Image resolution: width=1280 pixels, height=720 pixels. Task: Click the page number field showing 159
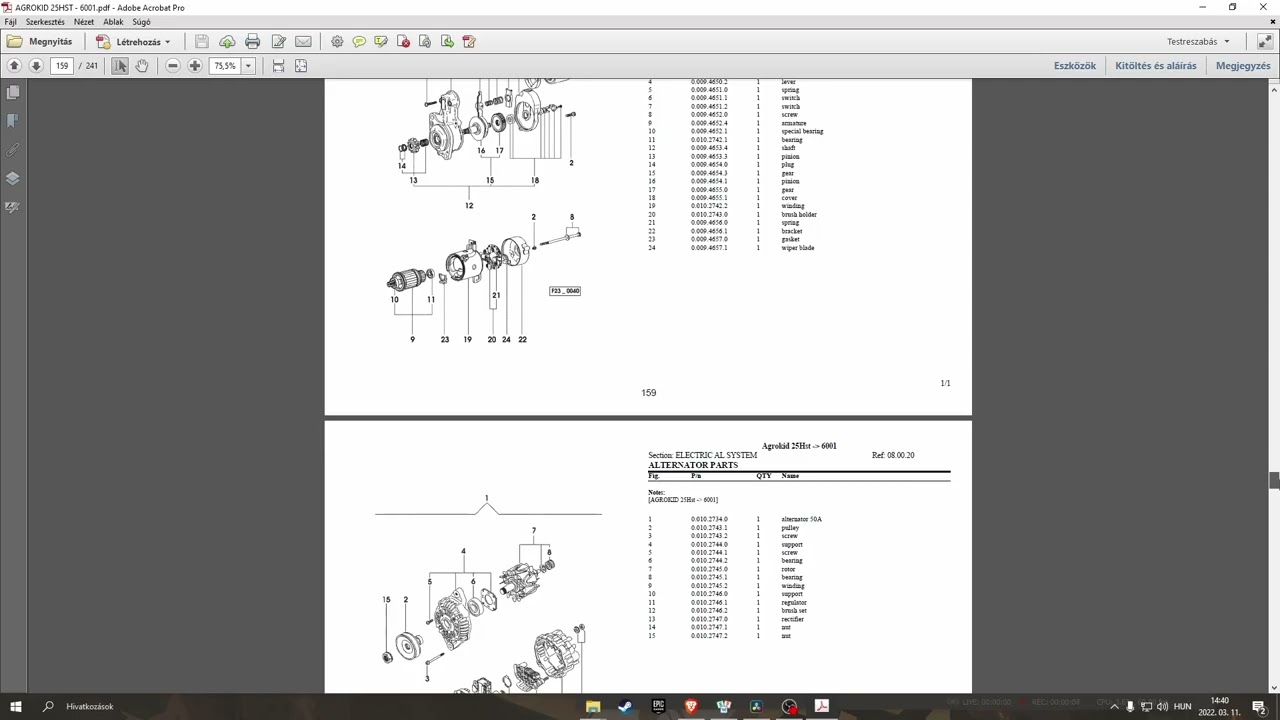[x=62, y=66]
